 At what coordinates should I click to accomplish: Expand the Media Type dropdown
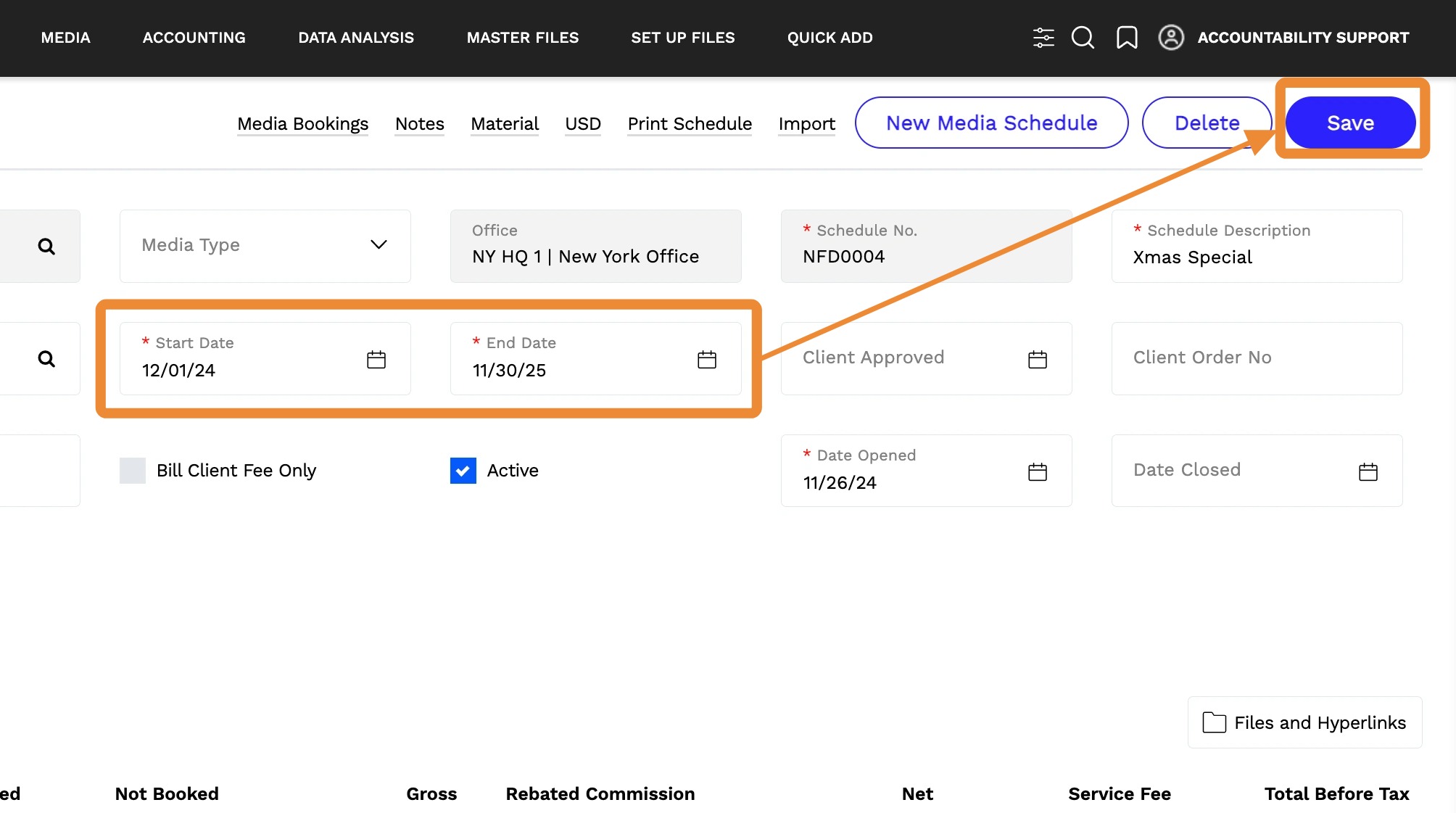265,246
